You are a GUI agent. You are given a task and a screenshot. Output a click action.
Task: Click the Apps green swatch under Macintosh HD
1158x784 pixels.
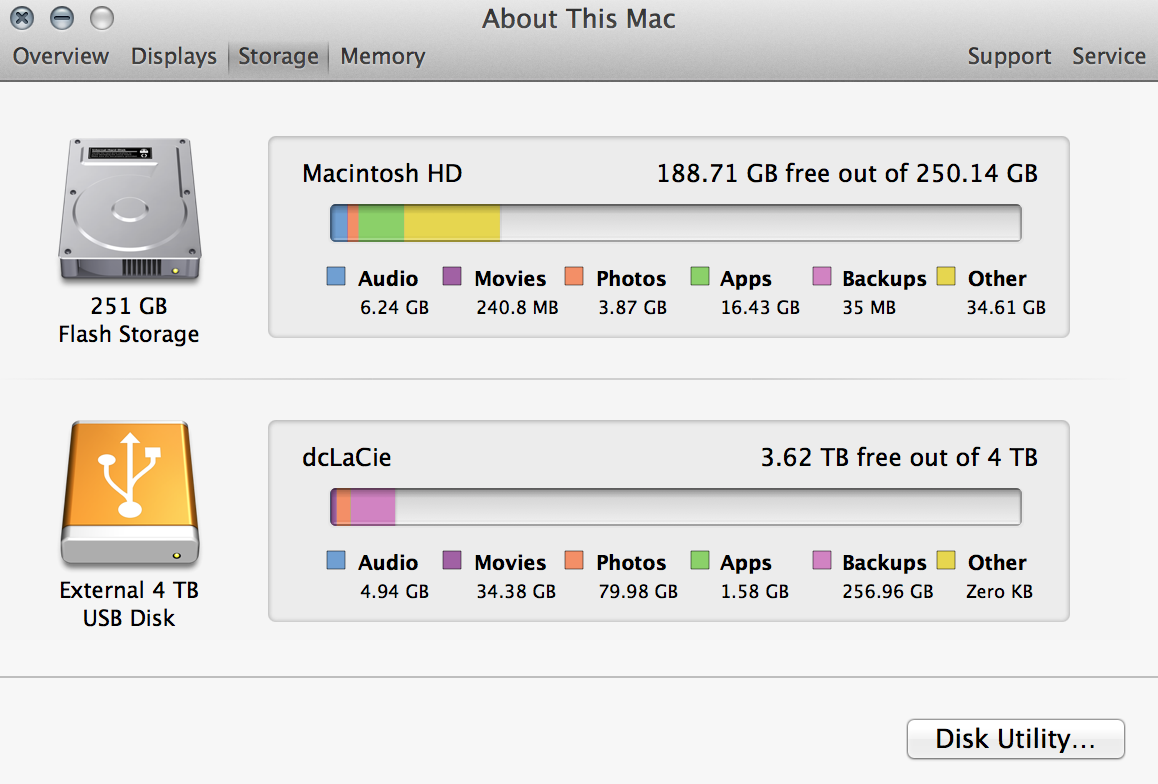click(x=700, y=277)
